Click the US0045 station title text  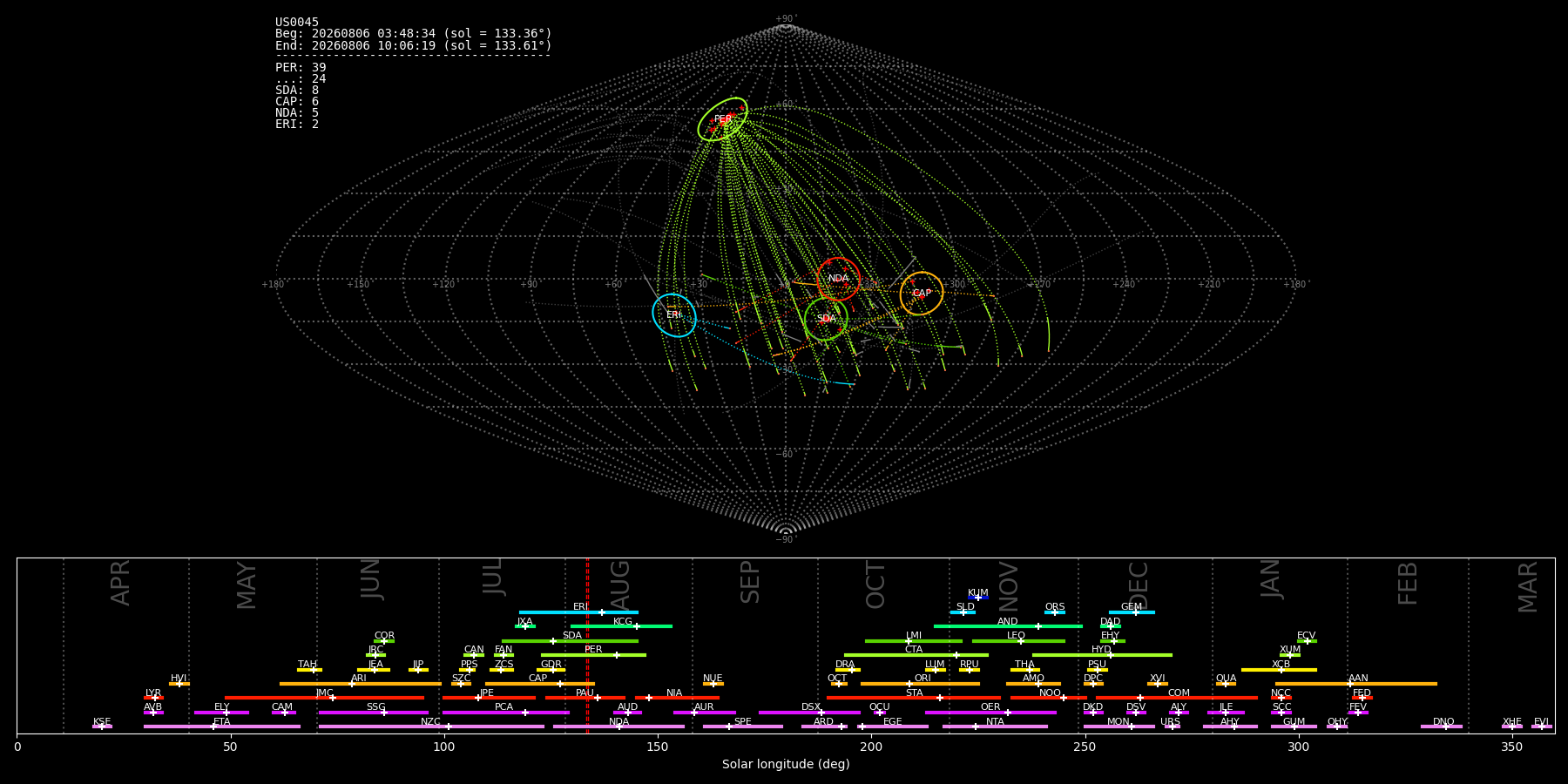[297, 23]
